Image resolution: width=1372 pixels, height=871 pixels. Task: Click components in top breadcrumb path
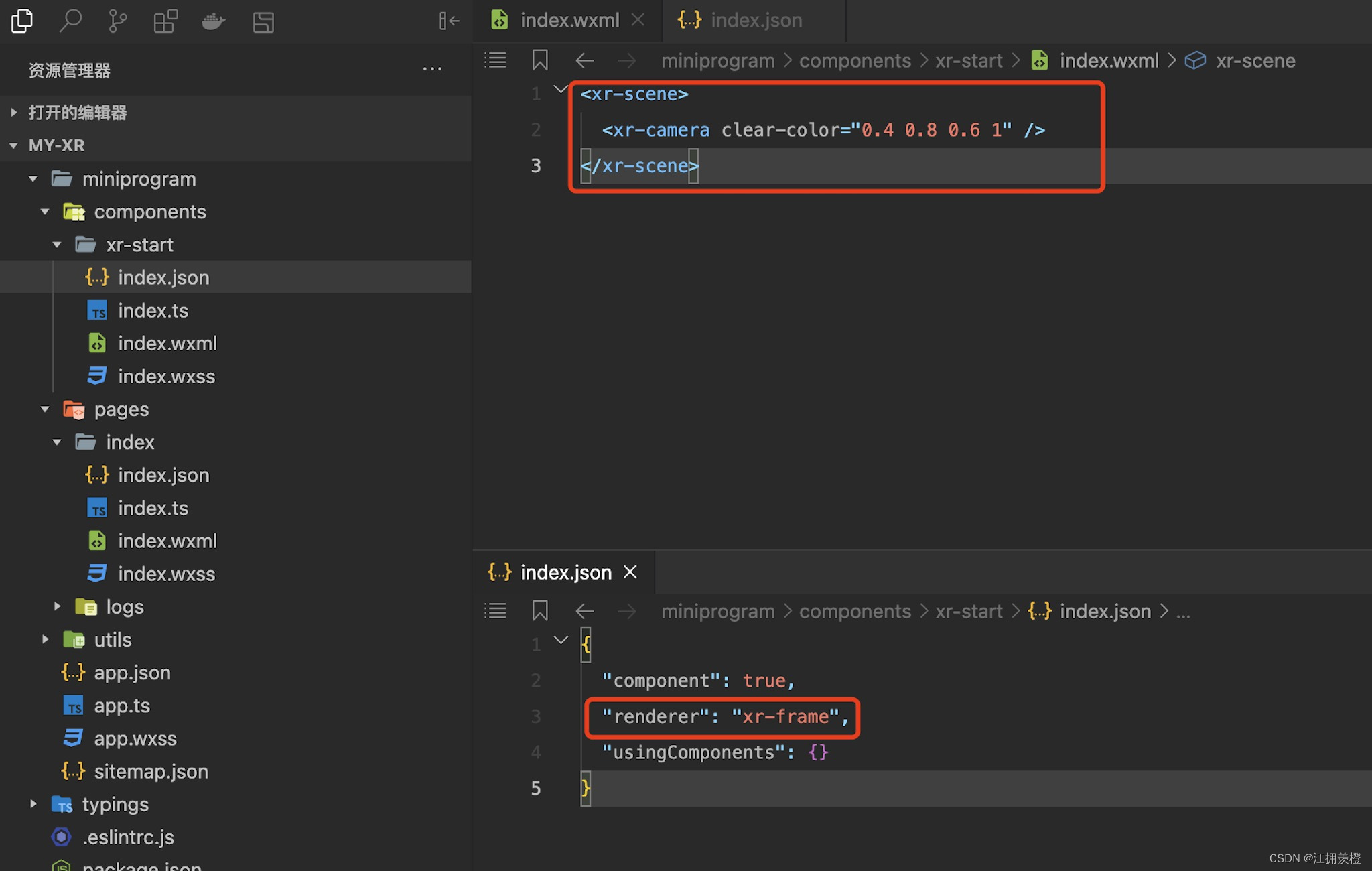coord(855,60)
